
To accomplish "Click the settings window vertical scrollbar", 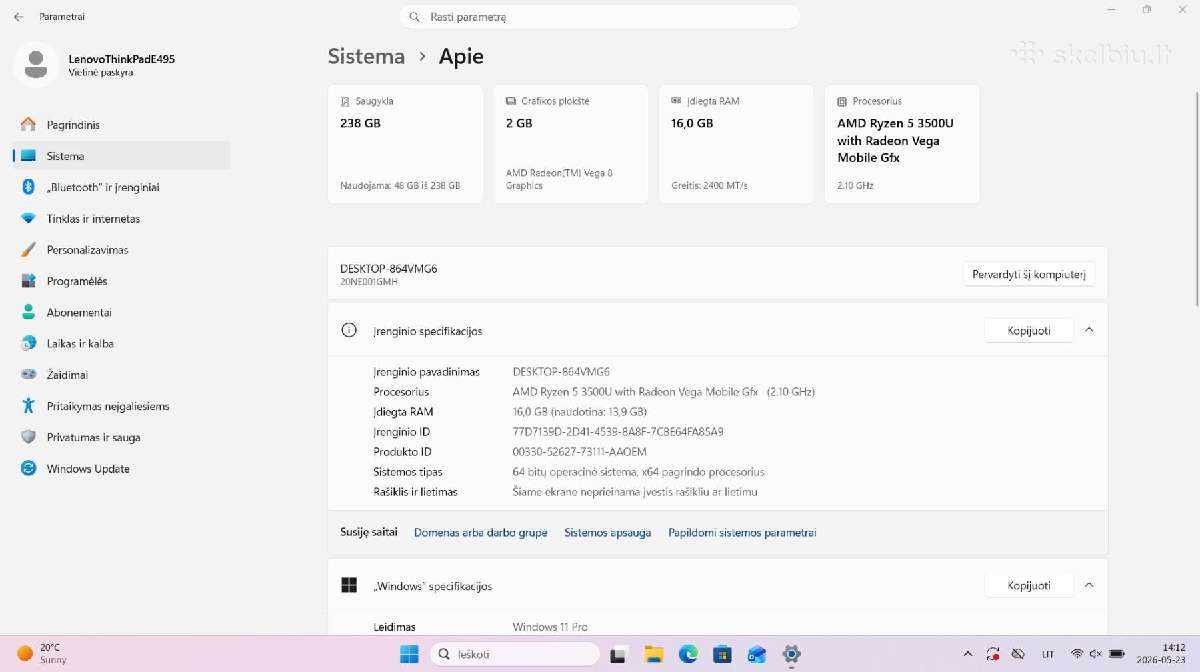I will [1196, 197].
